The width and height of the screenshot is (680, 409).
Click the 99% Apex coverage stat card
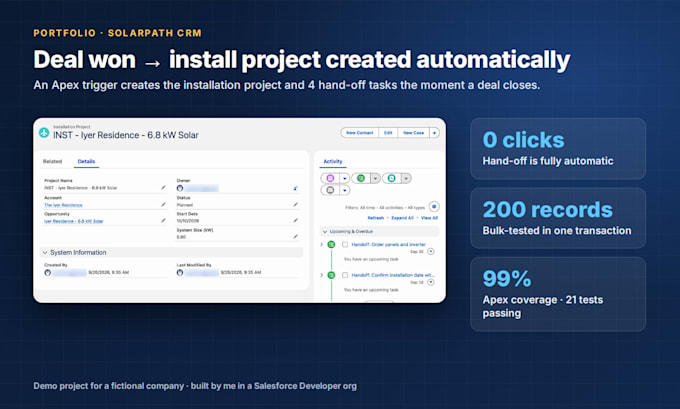[558, 294]
